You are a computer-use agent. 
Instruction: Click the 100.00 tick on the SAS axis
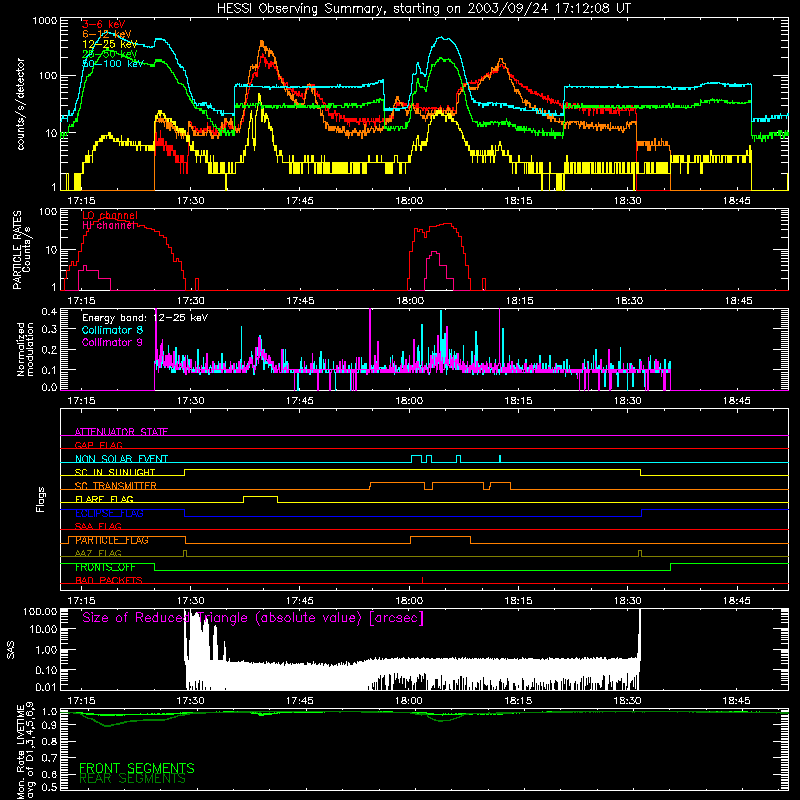[40, 611]
